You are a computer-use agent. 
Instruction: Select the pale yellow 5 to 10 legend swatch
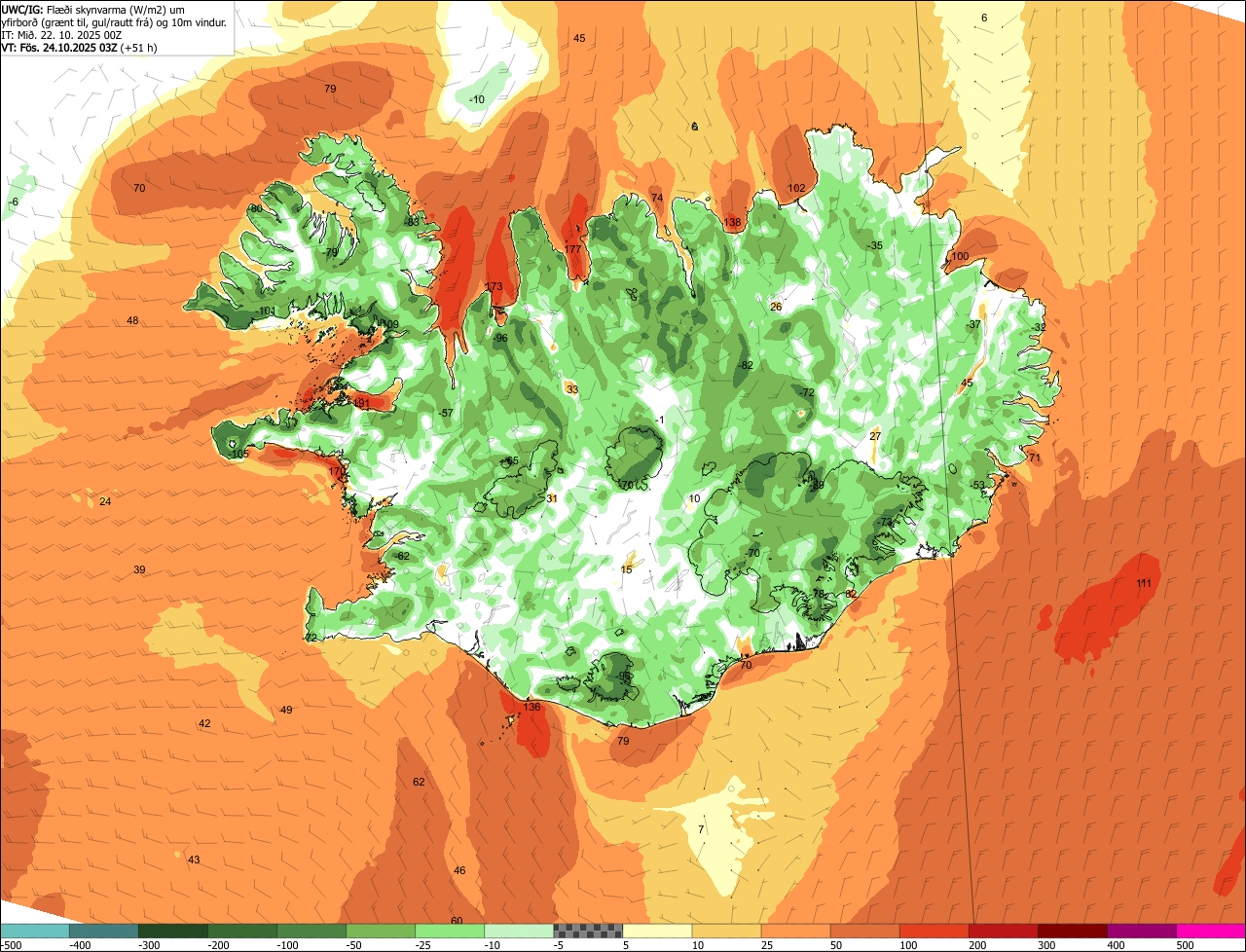[657, 931]
